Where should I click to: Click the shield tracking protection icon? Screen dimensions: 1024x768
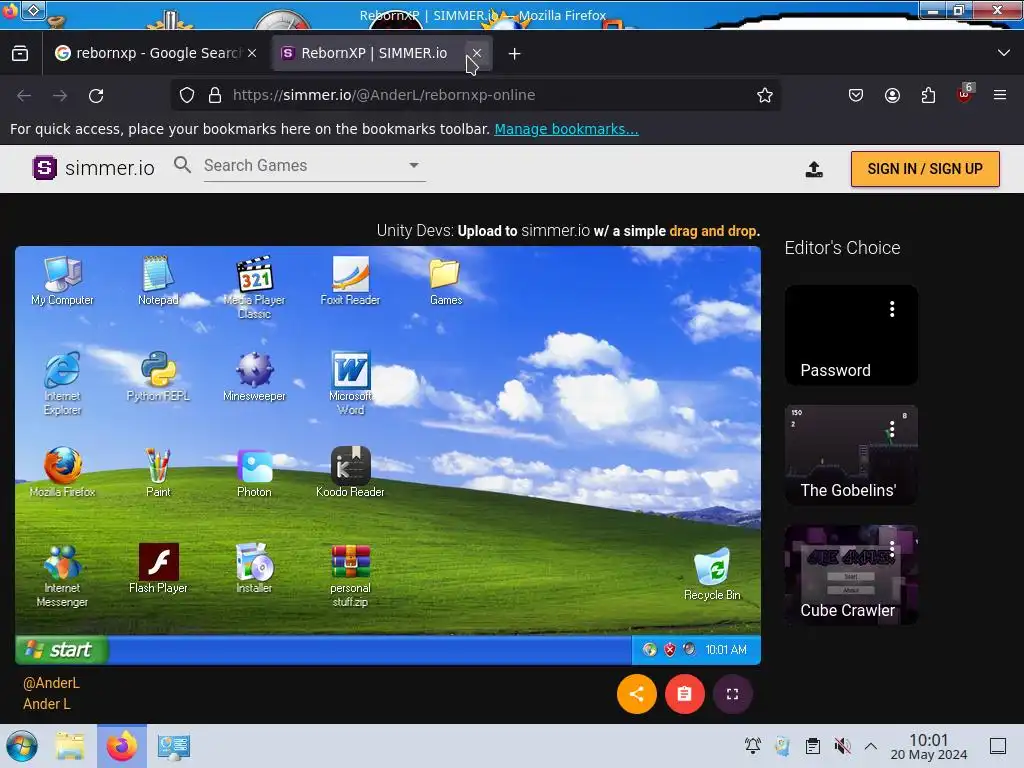pos(187,95)
